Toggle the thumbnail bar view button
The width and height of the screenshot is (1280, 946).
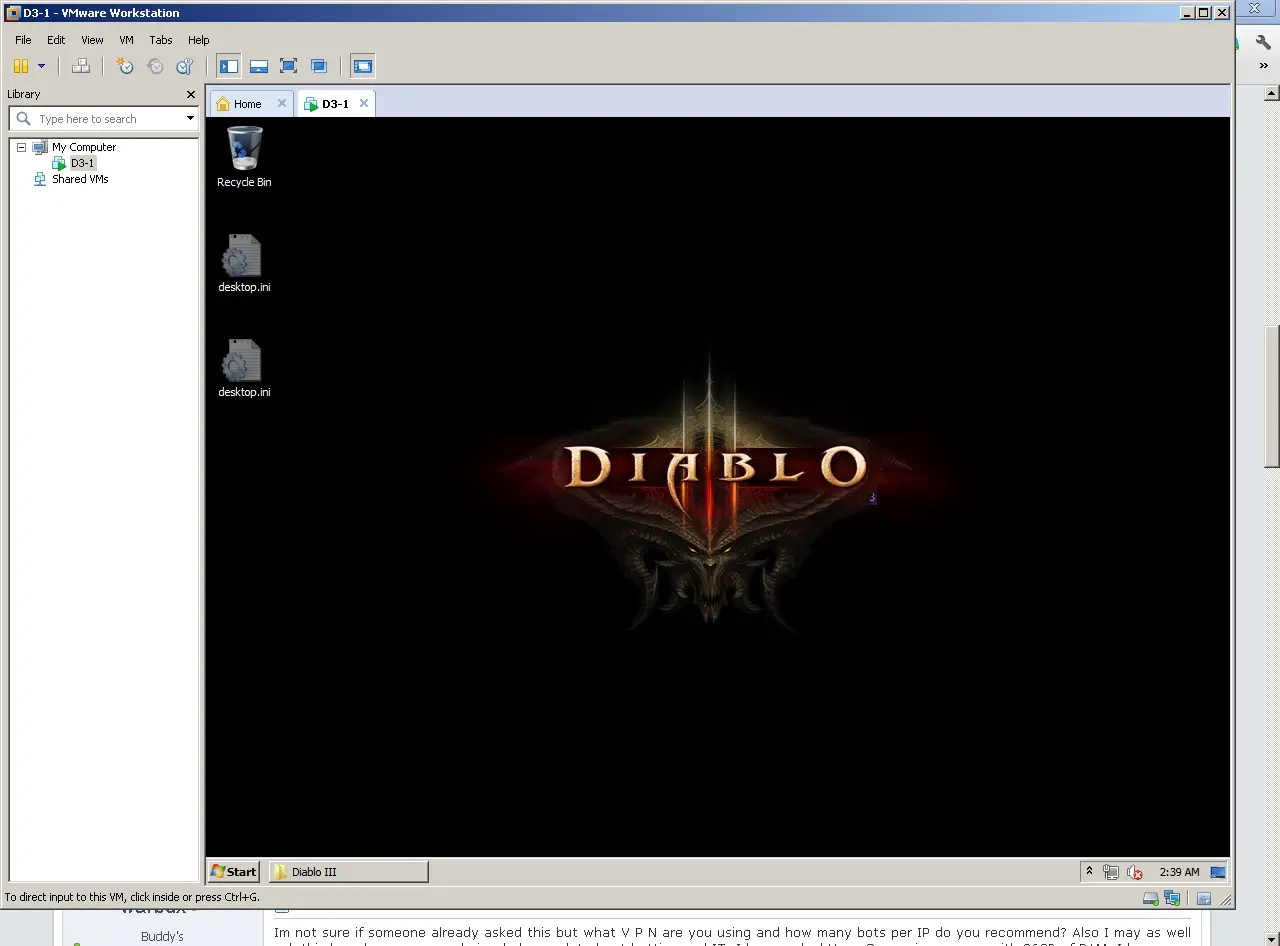tap(259, 66)
